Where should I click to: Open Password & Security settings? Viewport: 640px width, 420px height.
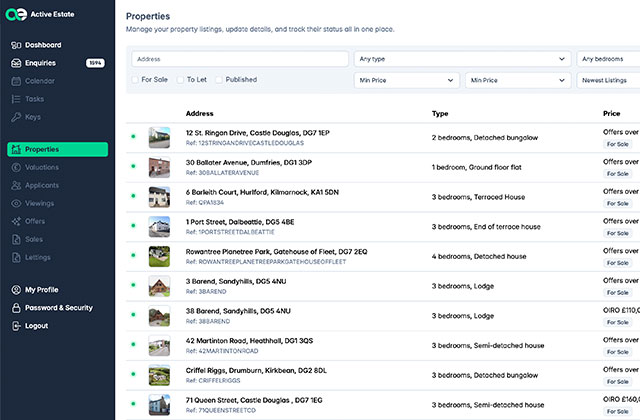[59, 308]
